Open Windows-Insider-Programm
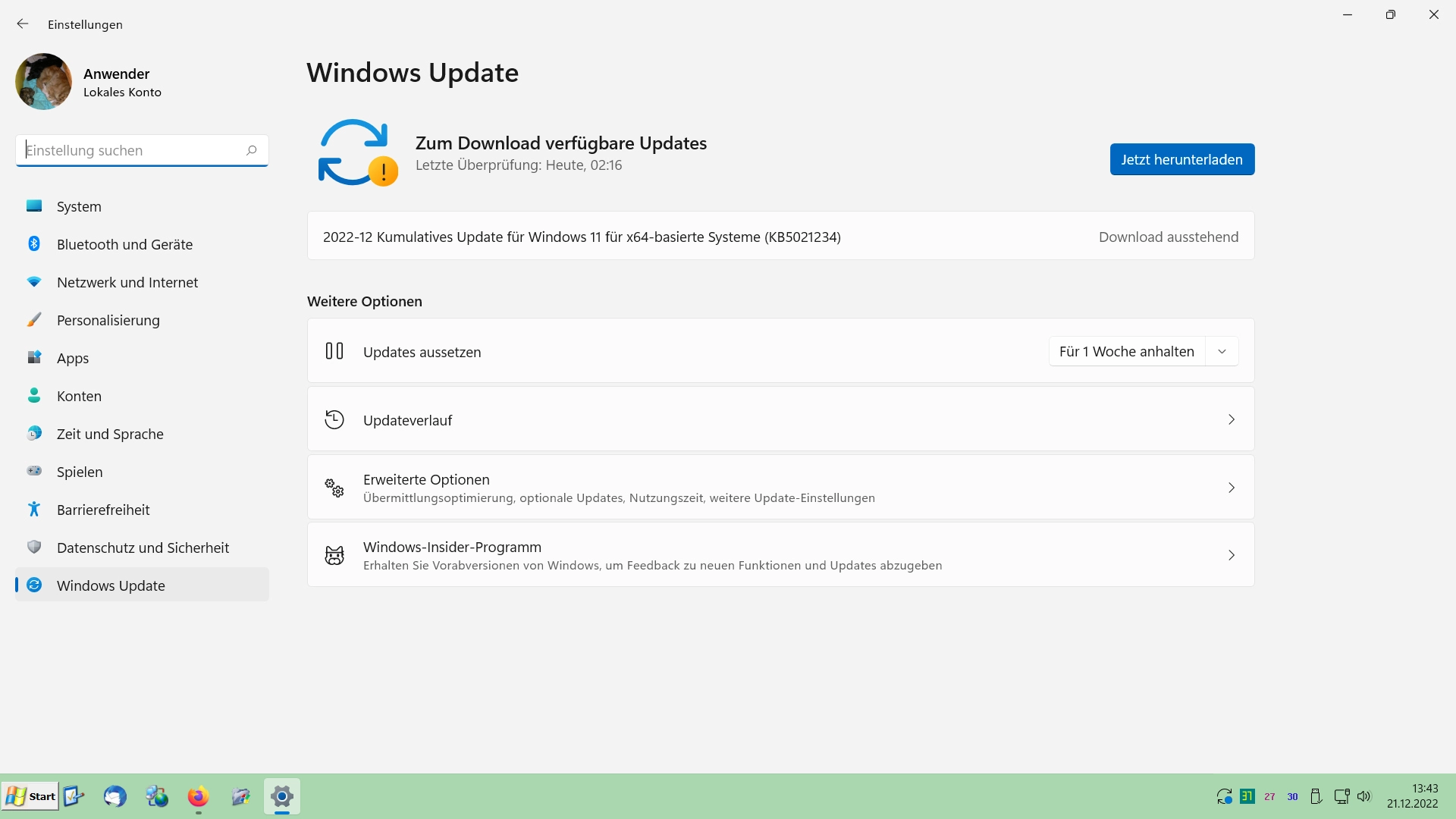The width and height of the screenshot is (1456, 819). click(780, 555)
